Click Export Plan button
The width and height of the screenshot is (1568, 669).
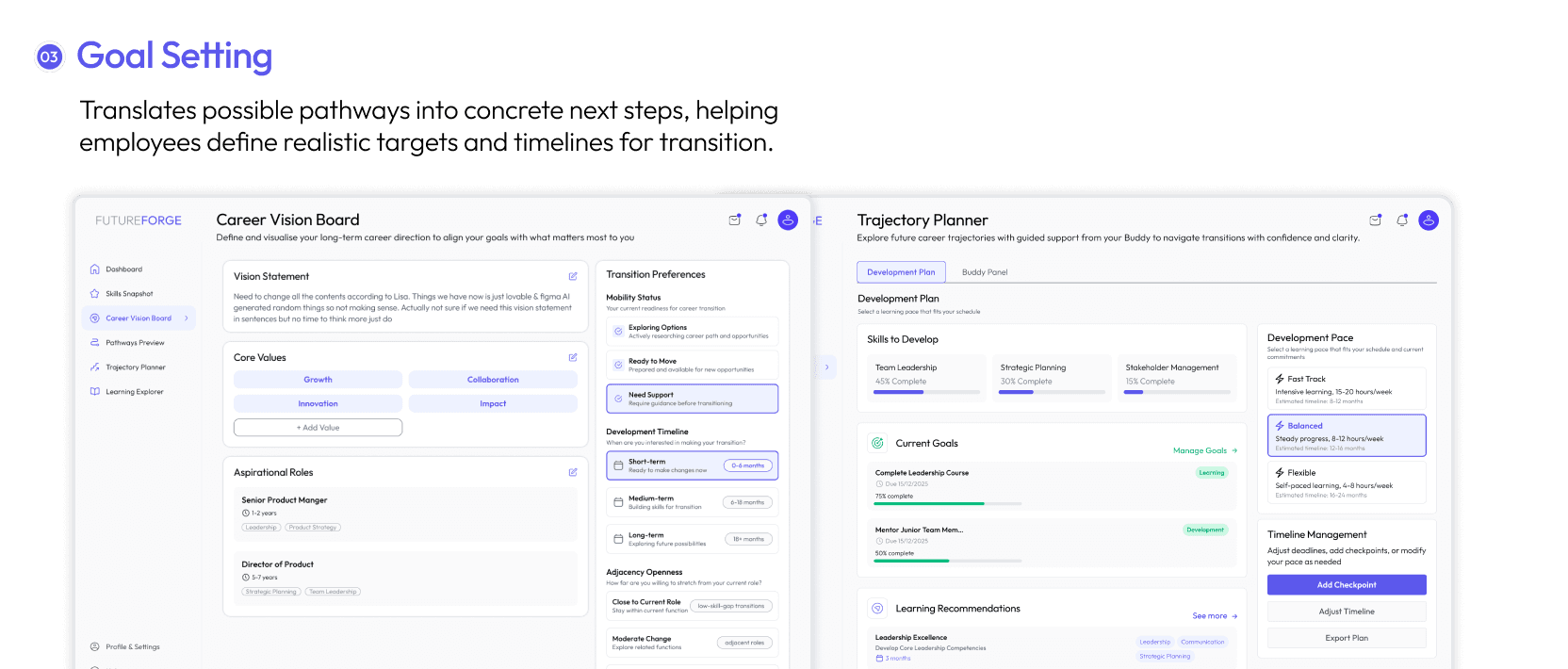1347,638
